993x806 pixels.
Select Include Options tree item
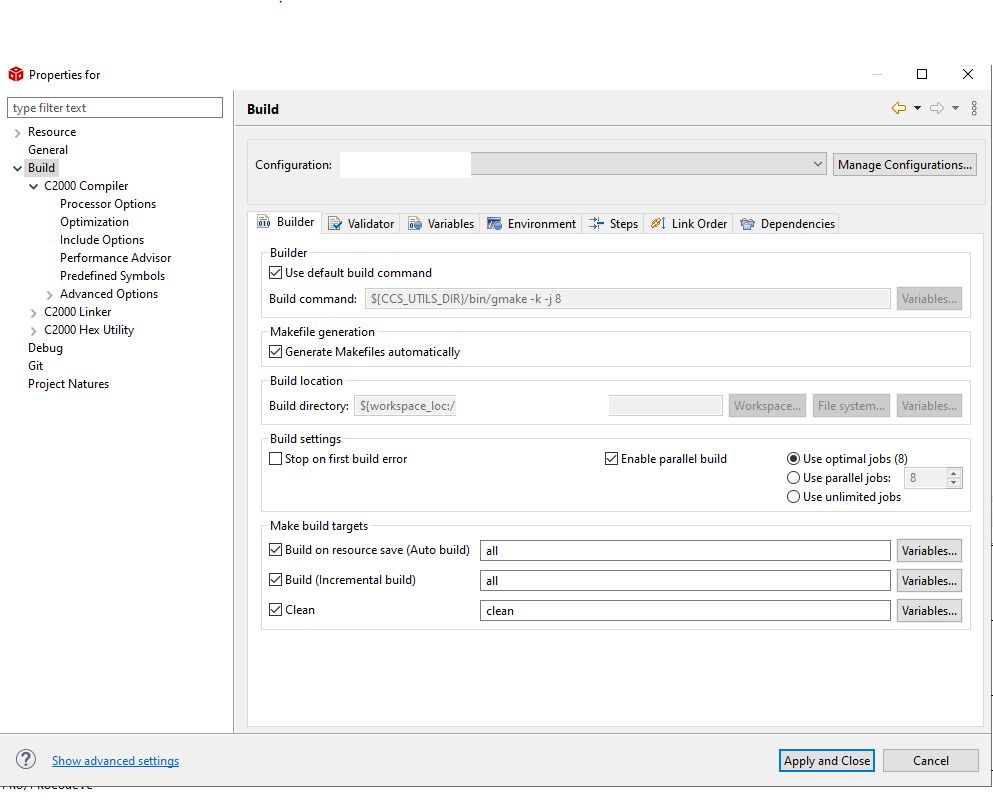click(x=102, y=240)
